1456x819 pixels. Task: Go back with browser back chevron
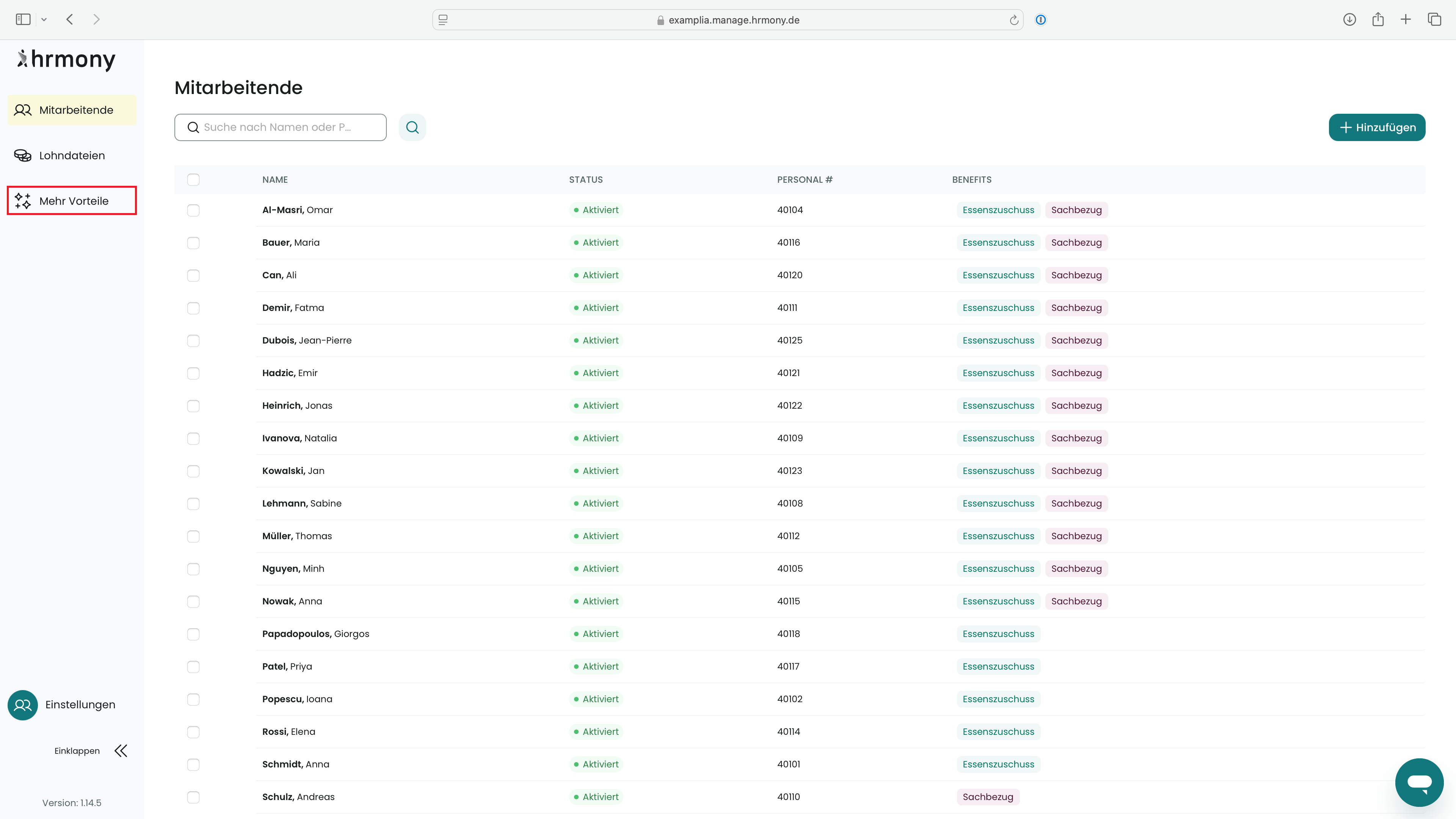pos(69,20)
